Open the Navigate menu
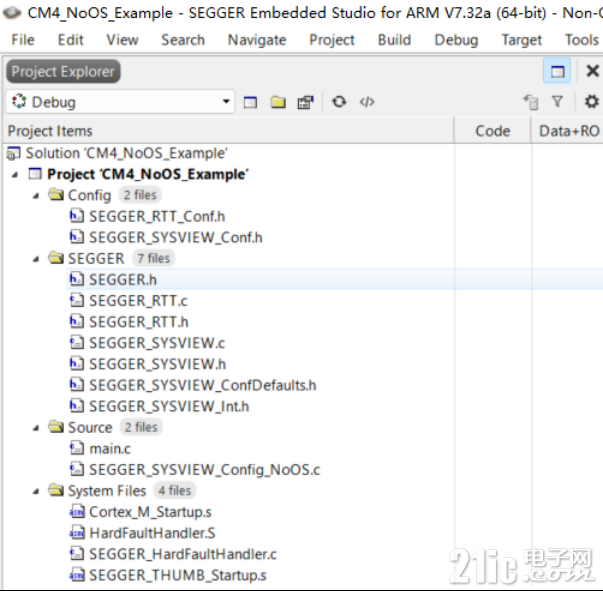This screenshot has height=591, width=603. click(x=257, y=40)
